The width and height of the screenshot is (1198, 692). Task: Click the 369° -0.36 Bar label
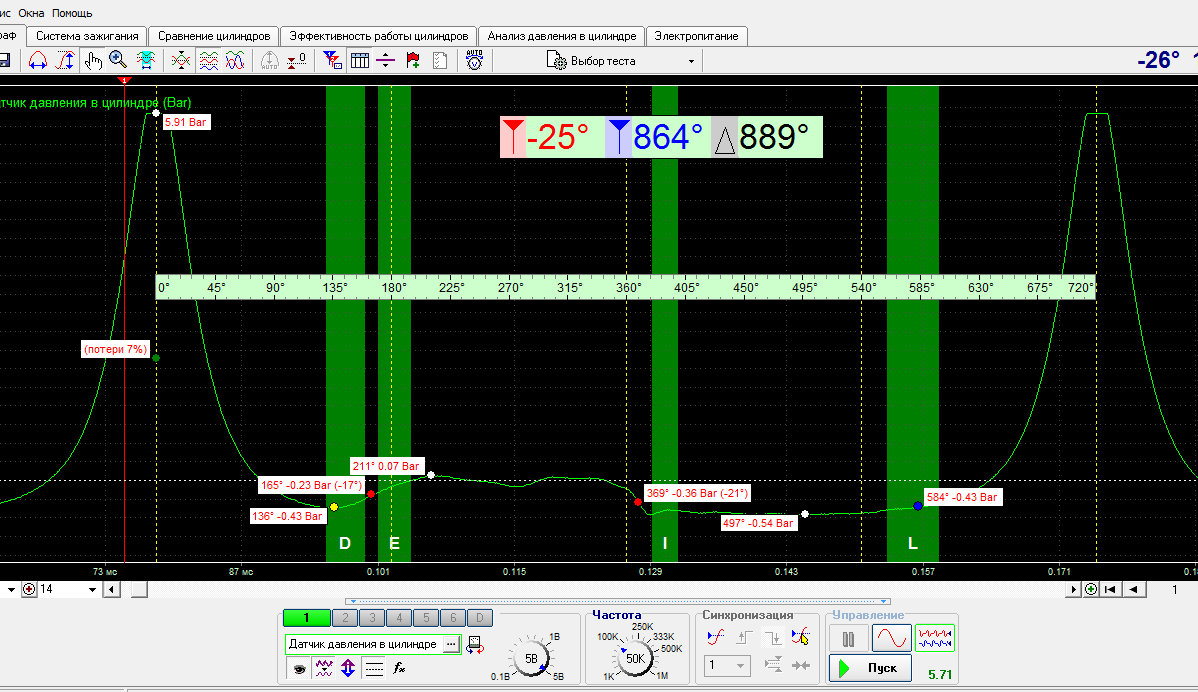[x=697, y=493]
